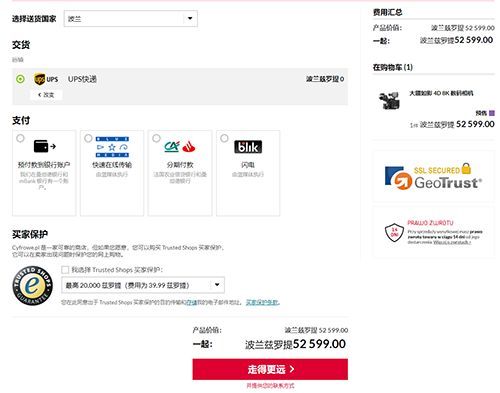
Task: Click the 14-day return shield icon
Action: (x=394, y=232)
